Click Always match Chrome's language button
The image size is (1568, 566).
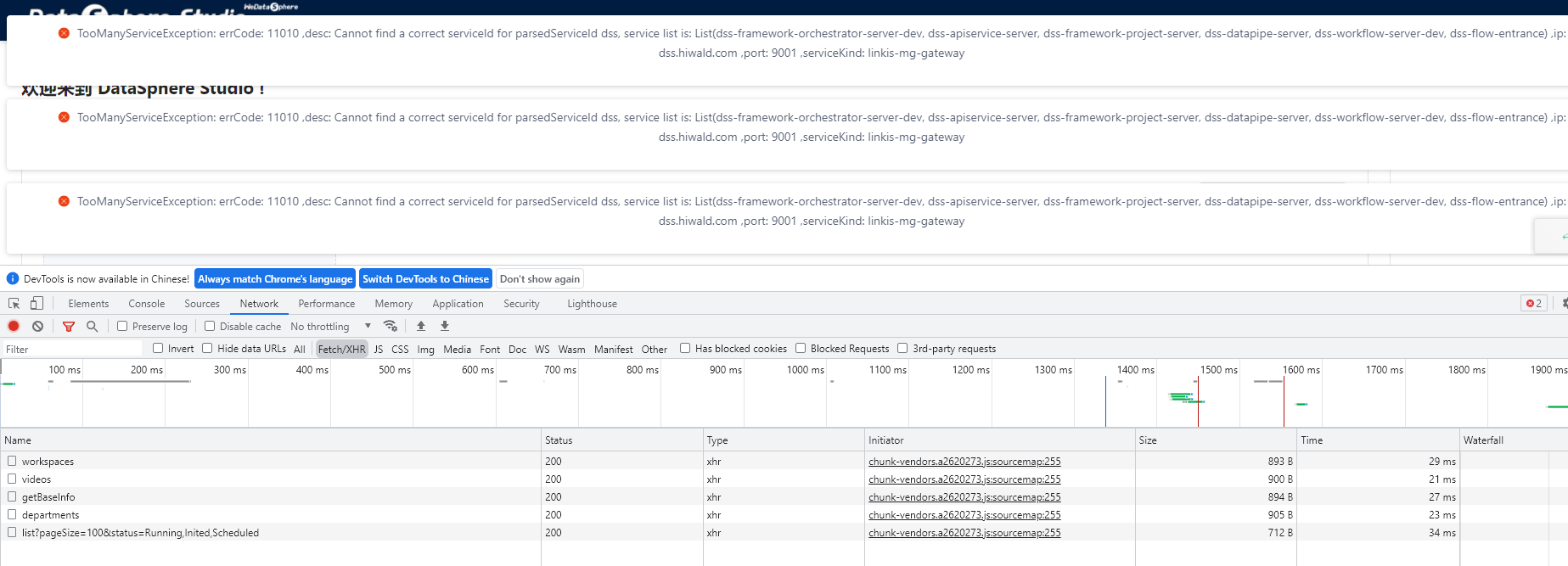coord(275,278)
